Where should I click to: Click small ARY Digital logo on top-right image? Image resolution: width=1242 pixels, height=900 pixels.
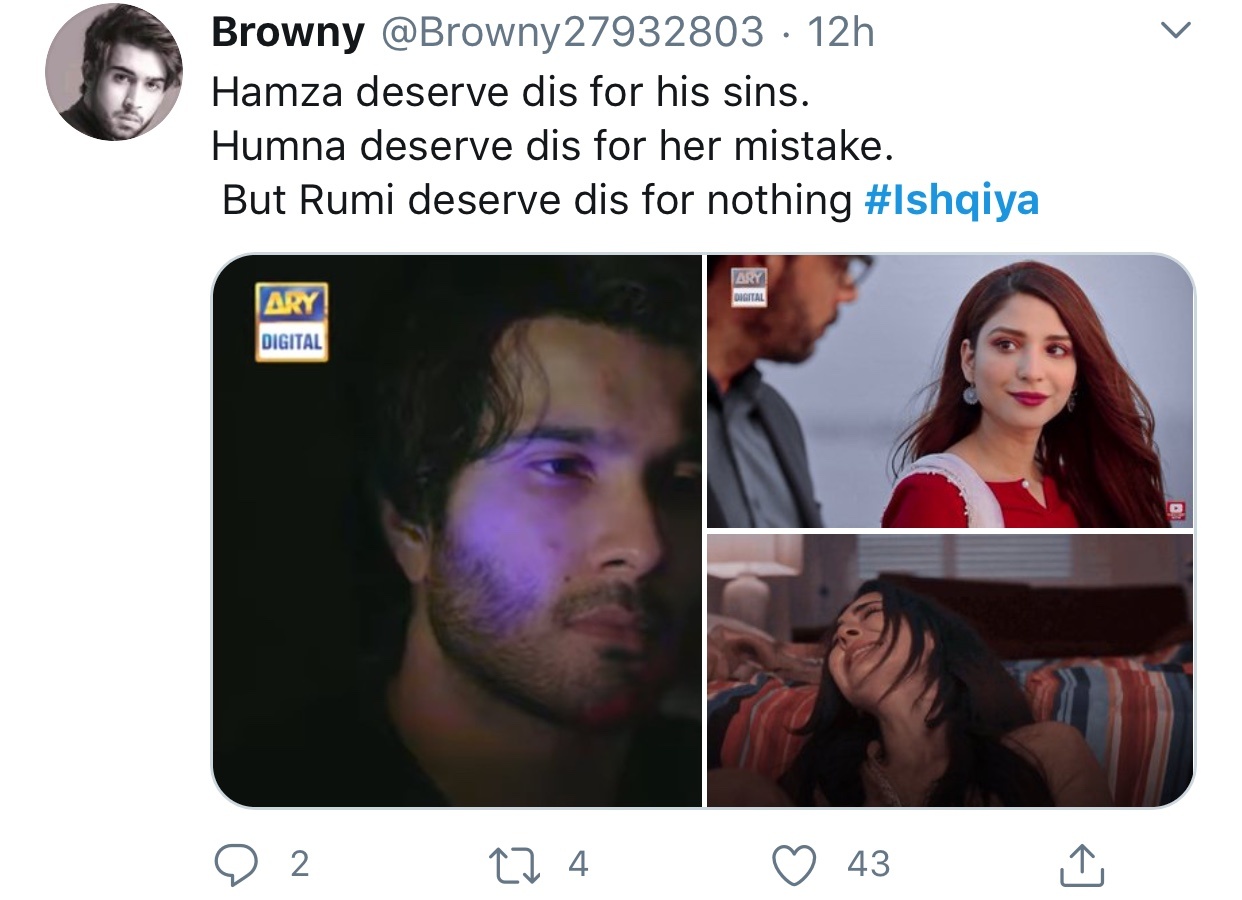pos(750,288)
